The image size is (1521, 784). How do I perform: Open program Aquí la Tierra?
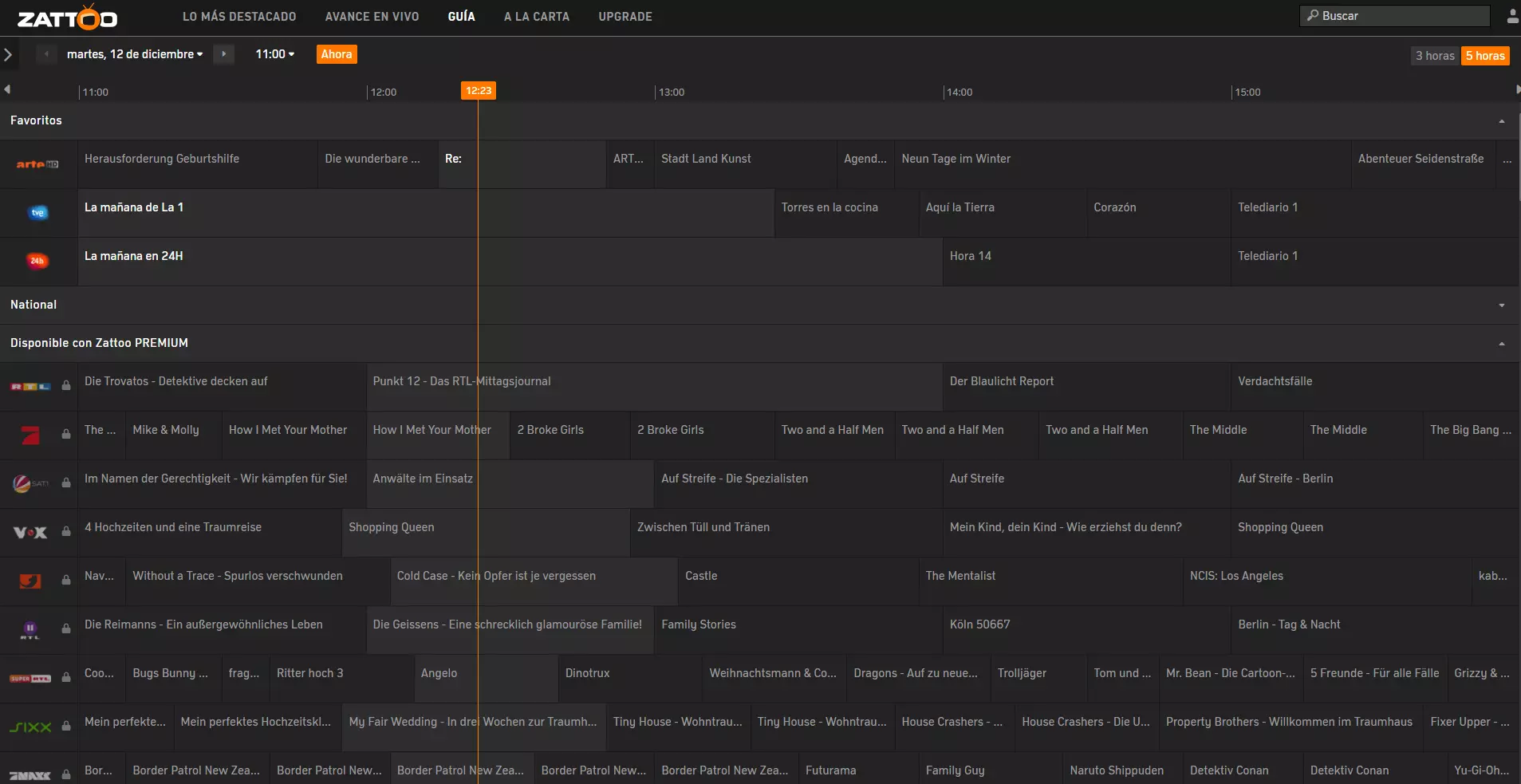coord(1003,213)
